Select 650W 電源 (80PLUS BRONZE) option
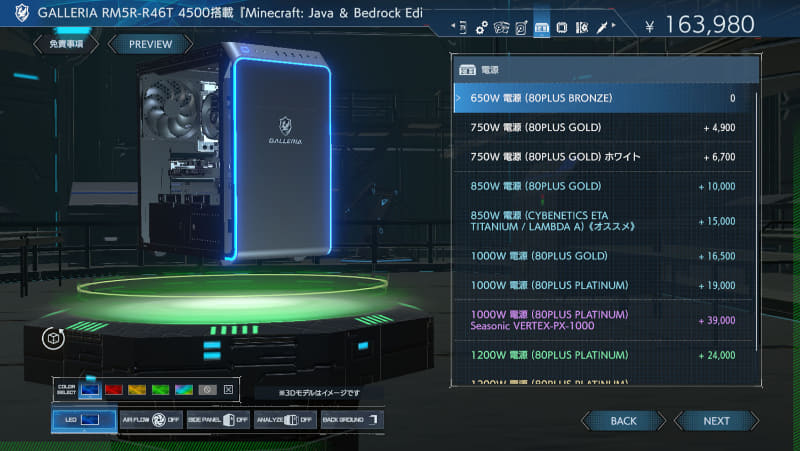Image resolution: width=800 pixels, height=451 pixels. pos(603,98)
